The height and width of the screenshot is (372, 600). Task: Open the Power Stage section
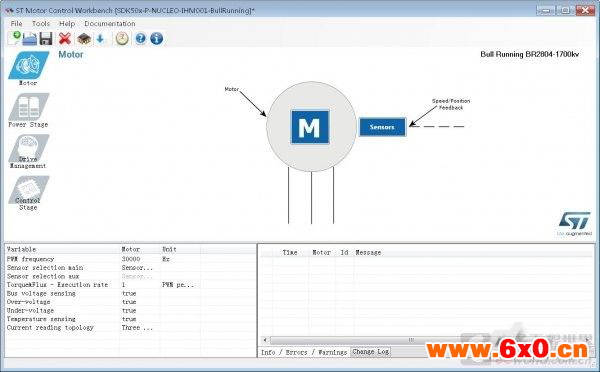click(x=28, y=110)
